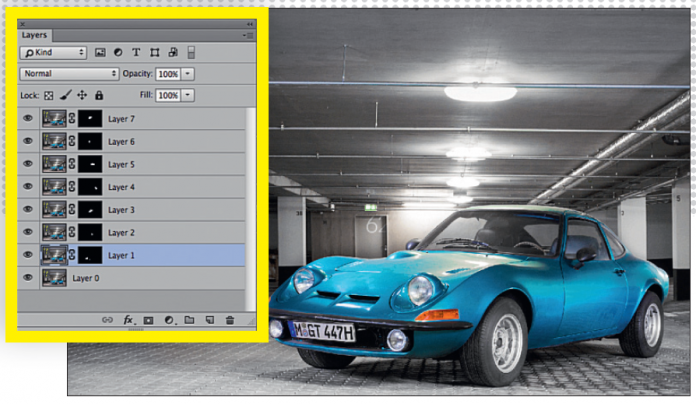Click the delete layer trash icon
Screen dimensions: 696x404
tap(230, 320)
